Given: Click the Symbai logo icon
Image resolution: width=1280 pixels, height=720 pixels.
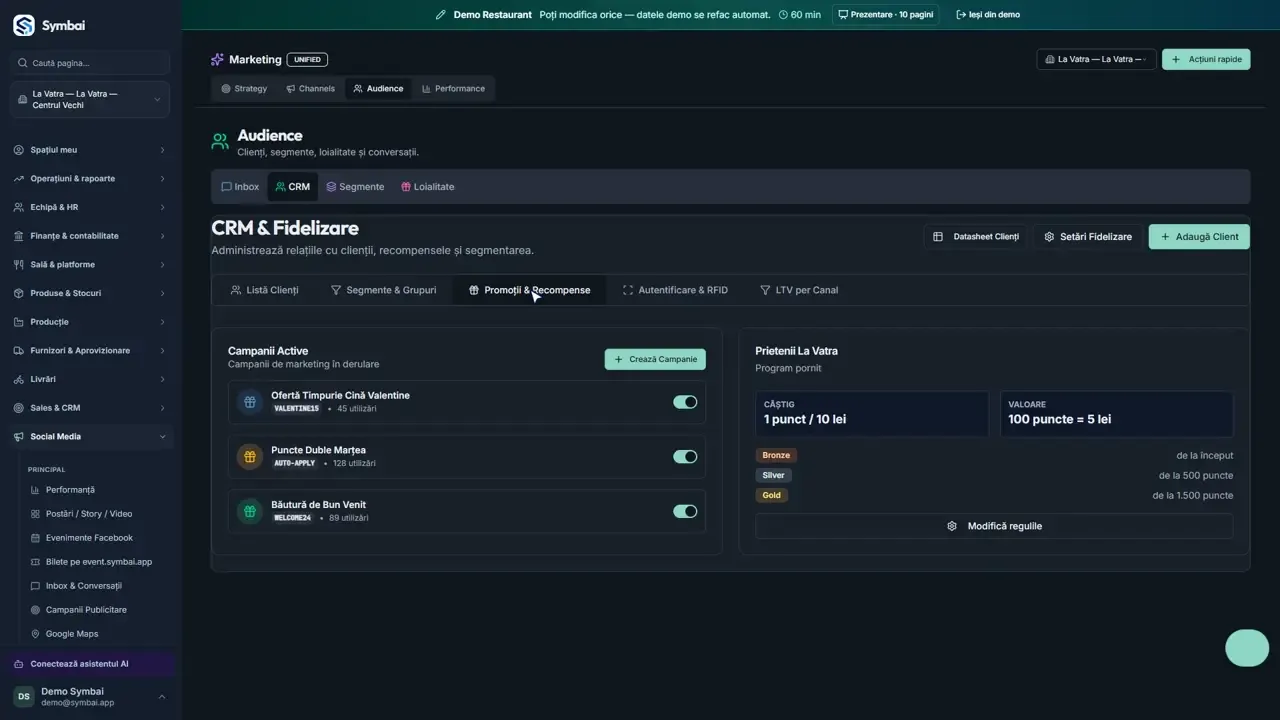Looking at the screenshot, I should pos(24,26).
